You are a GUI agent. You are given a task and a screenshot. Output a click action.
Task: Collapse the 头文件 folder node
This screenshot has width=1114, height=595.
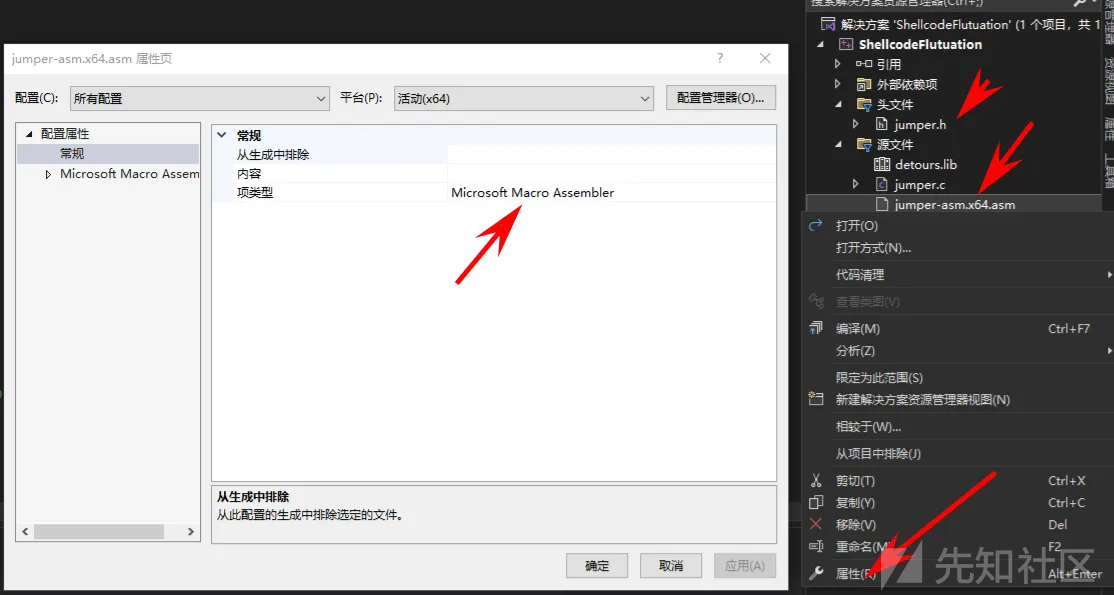coord(838,104)
